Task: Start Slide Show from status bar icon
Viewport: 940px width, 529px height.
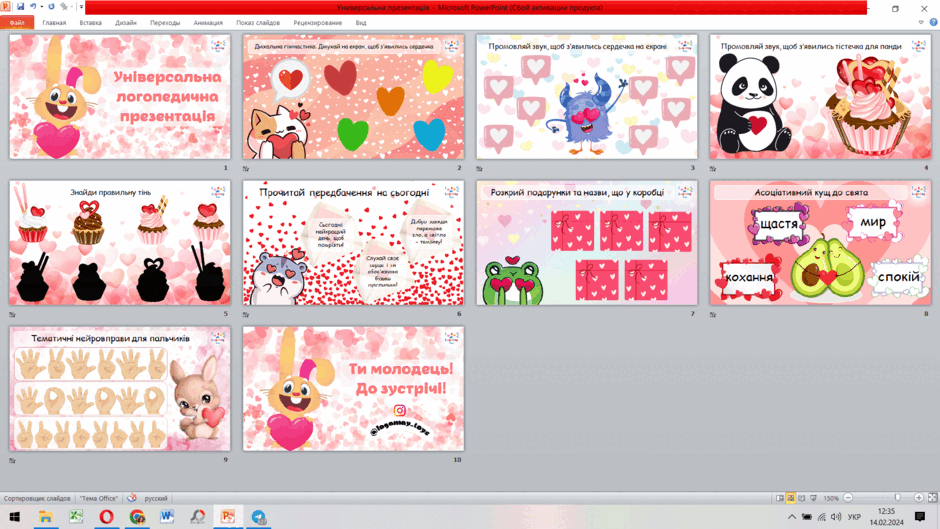Action: [814, 498]
